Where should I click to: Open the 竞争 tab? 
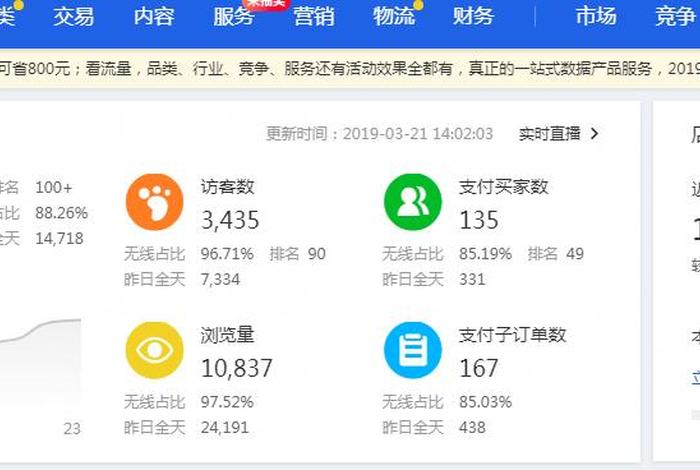(676, 17)
